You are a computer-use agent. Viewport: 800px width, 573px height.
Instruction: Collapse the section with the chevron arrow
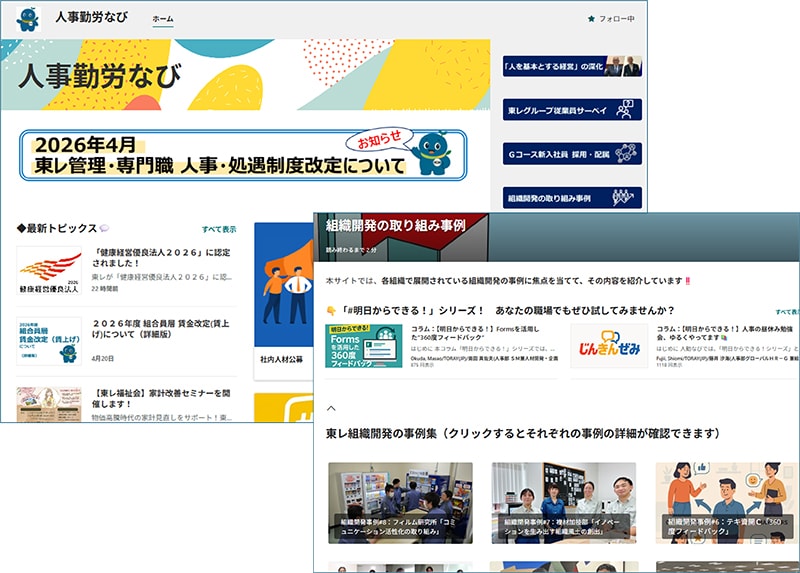331,408
